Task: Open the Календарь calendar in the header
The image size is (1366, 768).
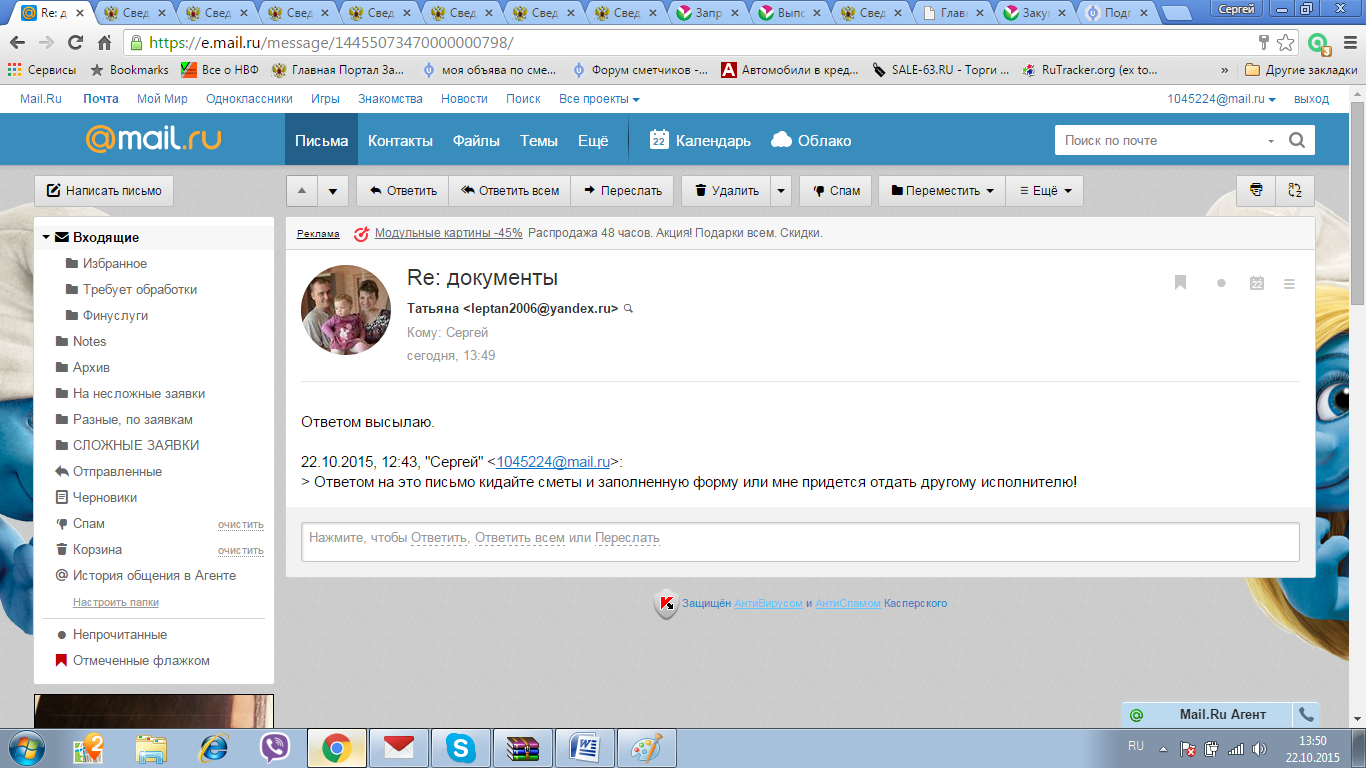Action: pyautogui.click(x=700, y=140)
